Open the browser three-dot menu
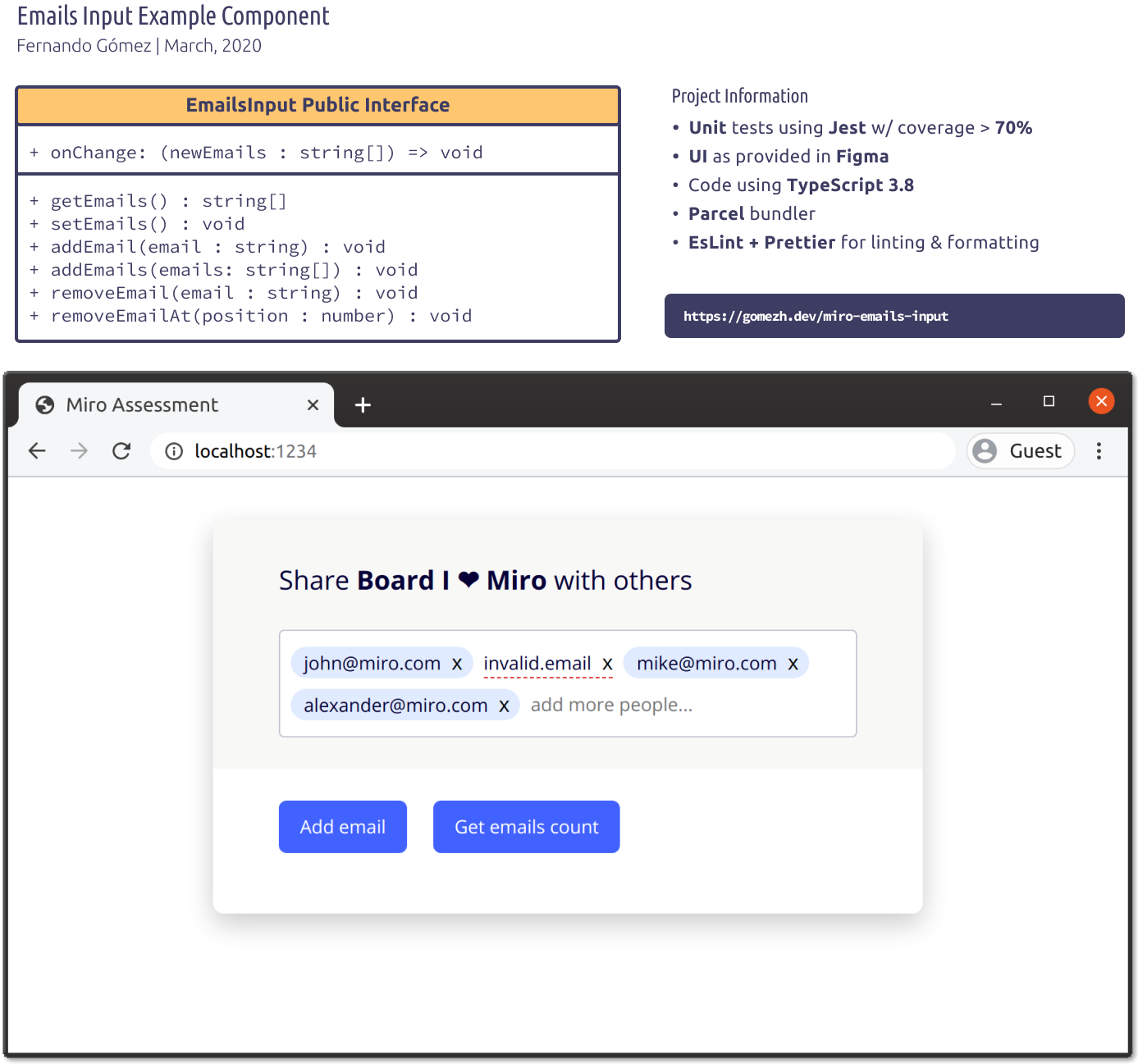This screenshot has height=1064, width=1138. [x=1099, y=451]
